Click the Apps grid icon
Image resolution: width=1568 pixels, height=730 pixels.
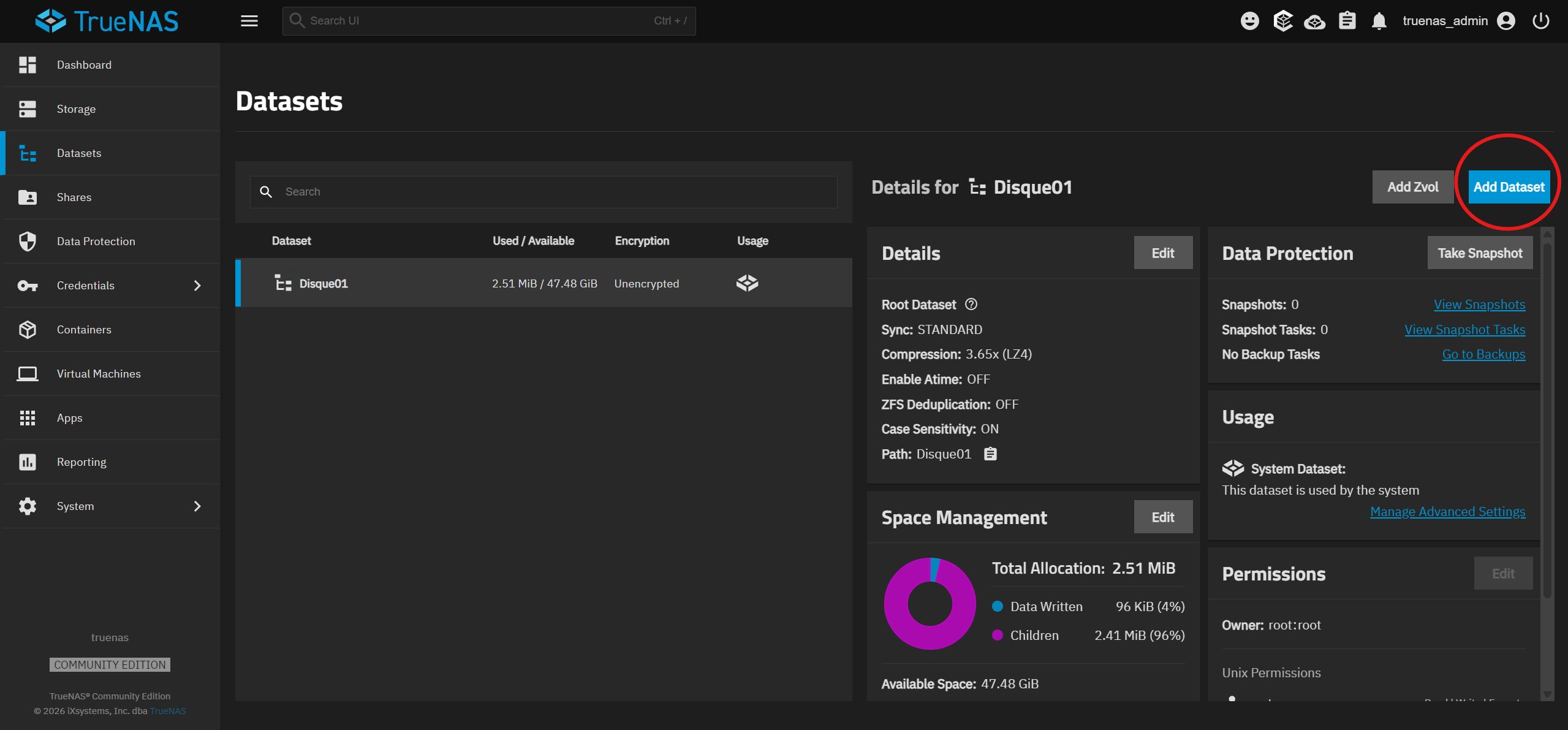(28, 418)
